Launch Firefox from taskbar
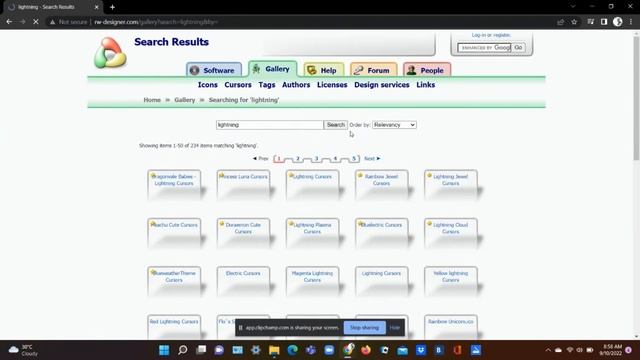Screen dimensions: 640x360 (366, 350)
